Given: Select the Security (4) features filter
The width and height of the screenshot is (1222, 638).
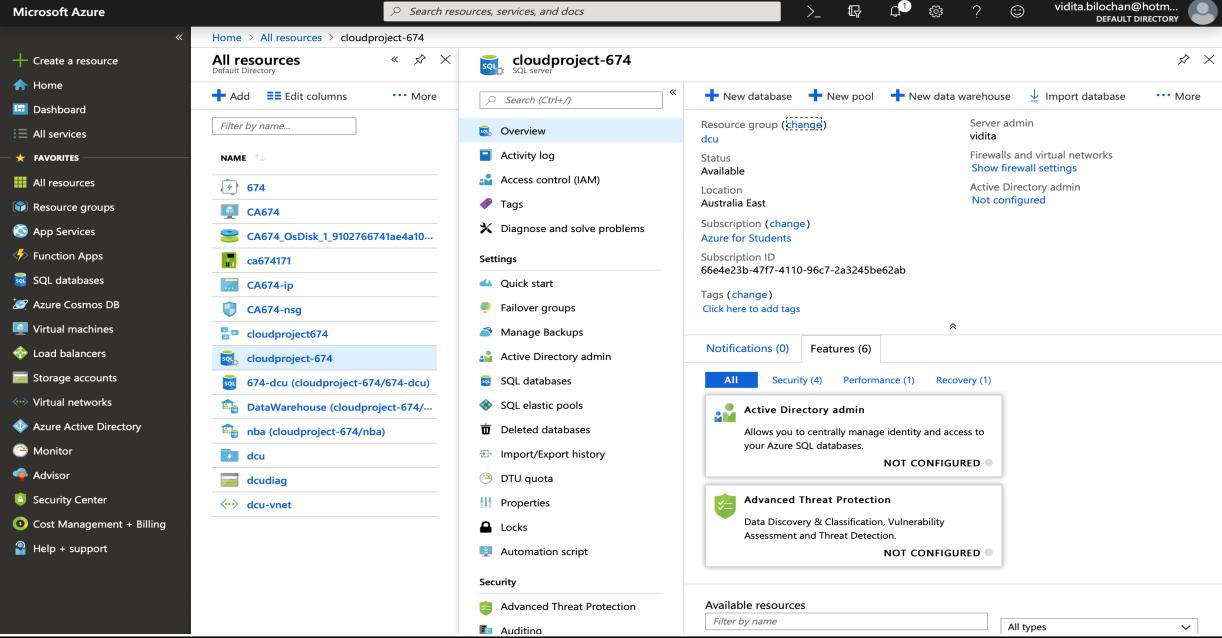Looking at the screenshot, I should point(796,380).
